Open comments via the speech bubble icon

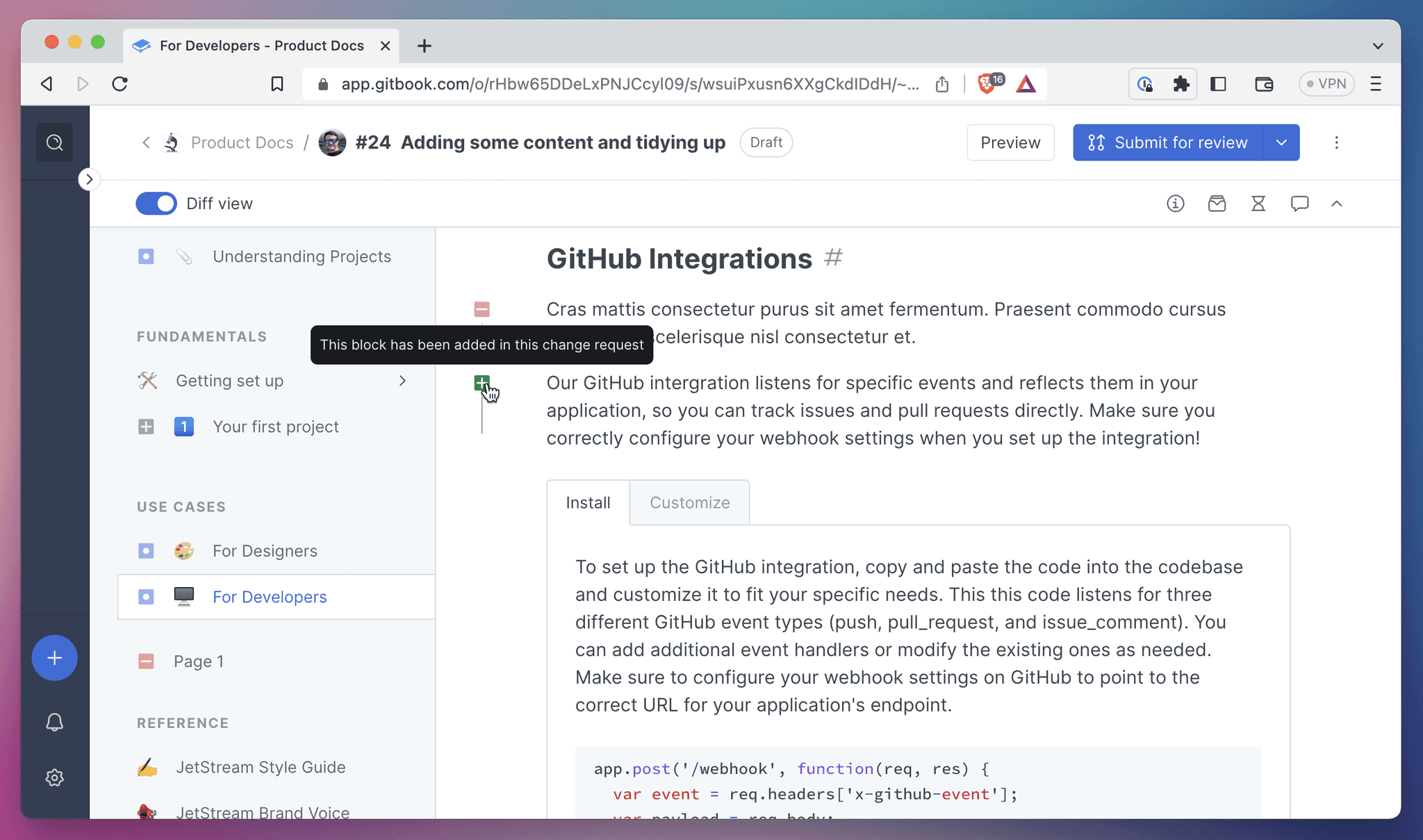1300,203
